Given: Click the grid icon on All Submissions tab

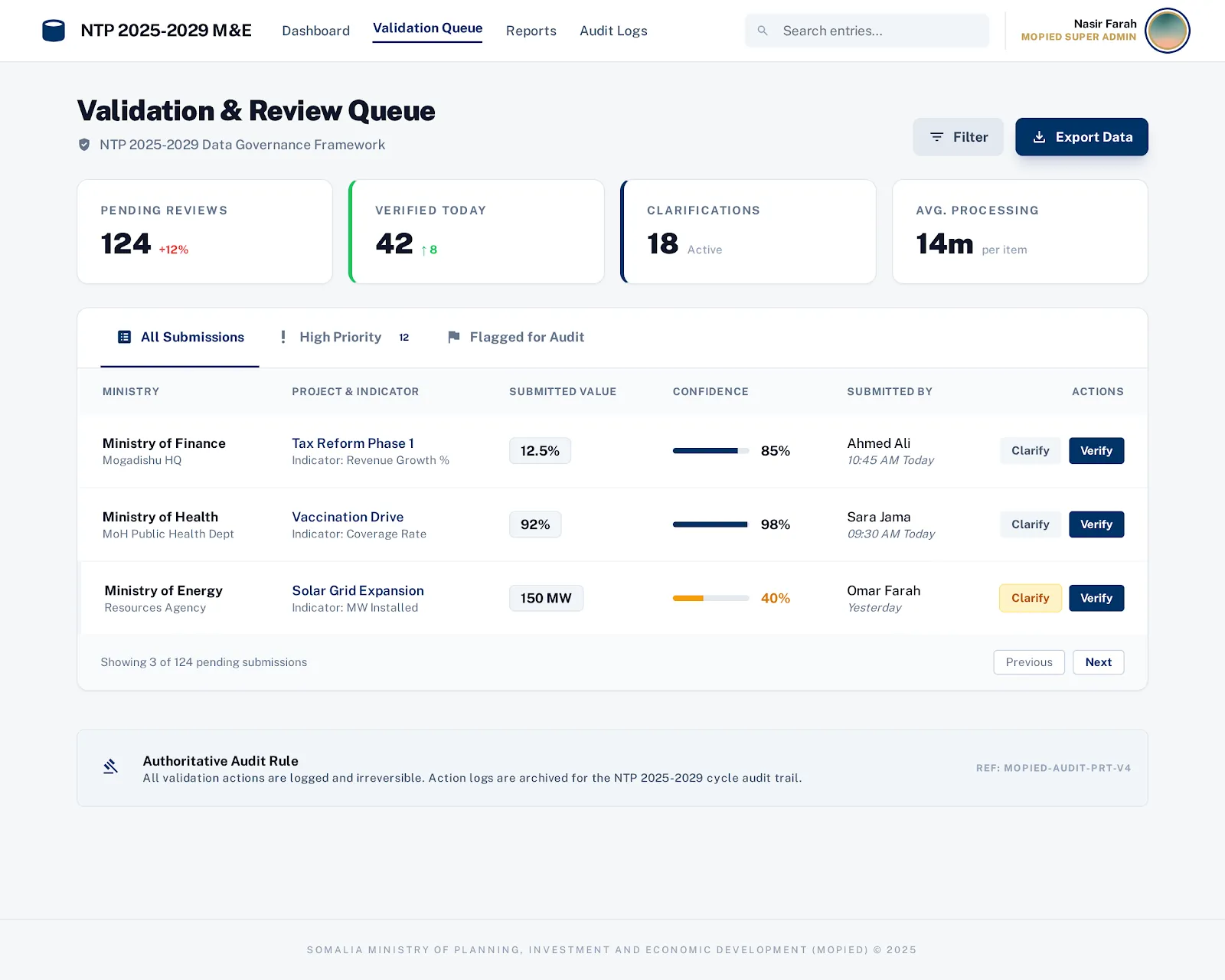Looking at the screenshot, I should pyautogui.click(x=123, y=337).
